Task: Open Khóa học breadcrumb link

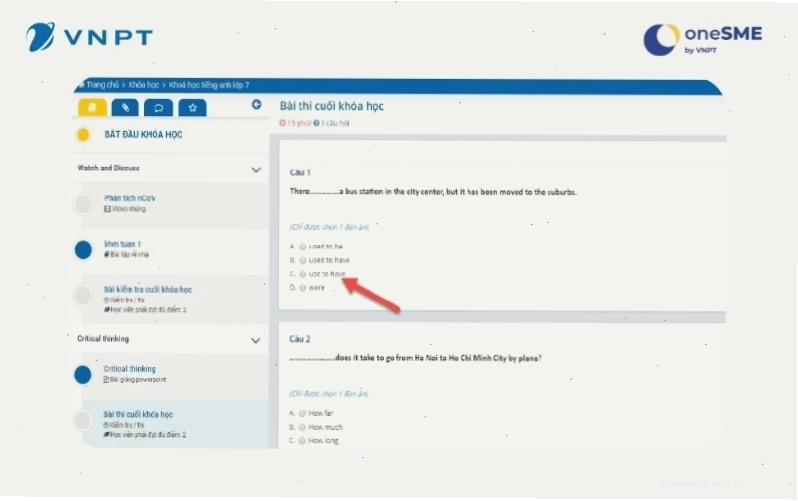Action: click(x=144, y=85)
